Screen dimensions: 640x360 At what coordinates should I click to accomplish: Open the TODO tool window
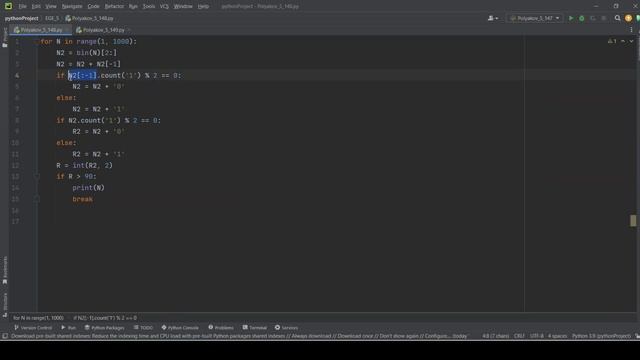143,328
